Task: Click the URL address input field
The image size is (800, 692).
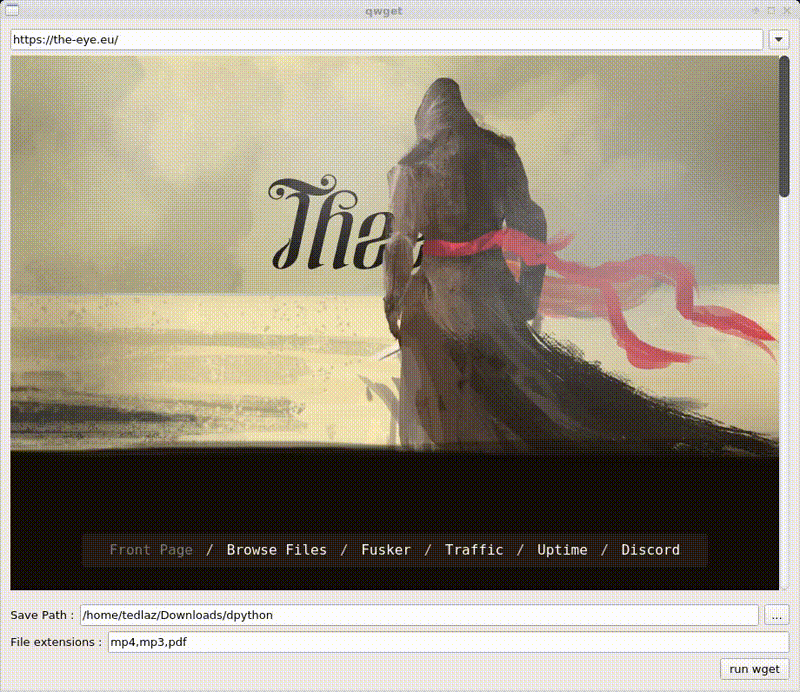Action: (386, 39)
